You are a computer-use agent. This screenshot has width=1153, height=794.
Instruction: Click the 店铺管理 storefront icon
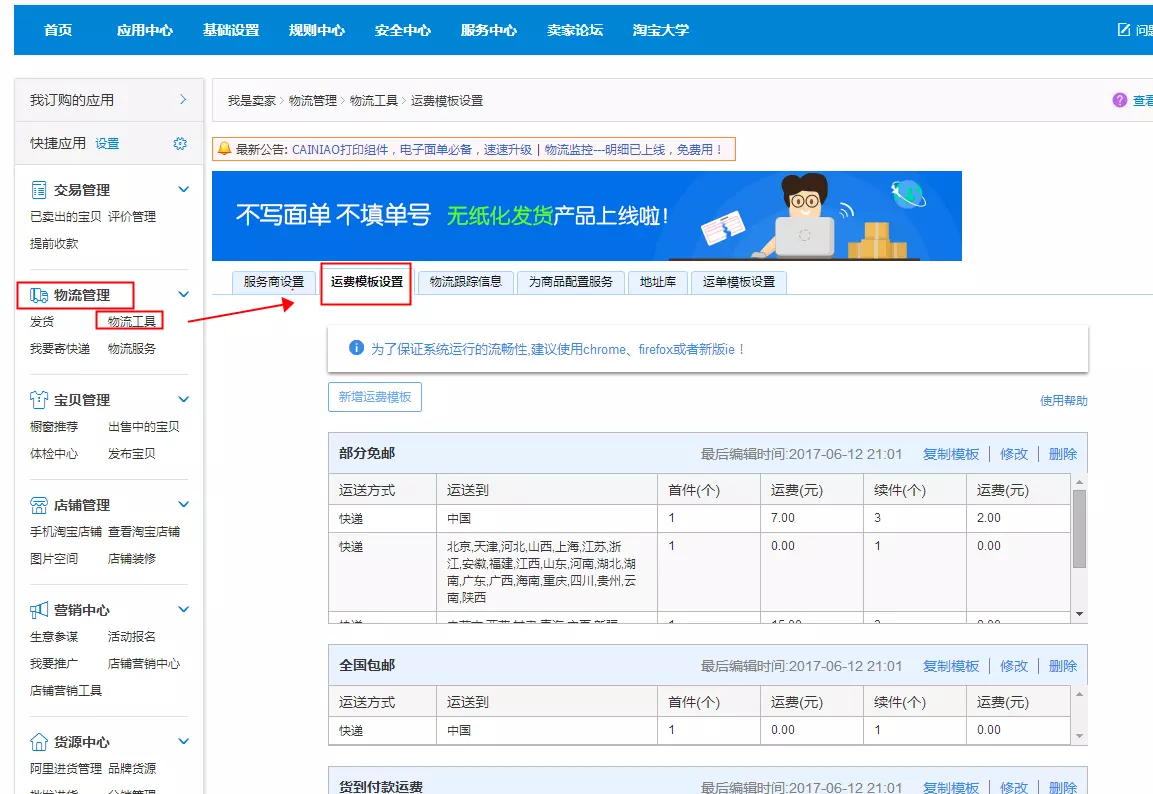point(39,505)
